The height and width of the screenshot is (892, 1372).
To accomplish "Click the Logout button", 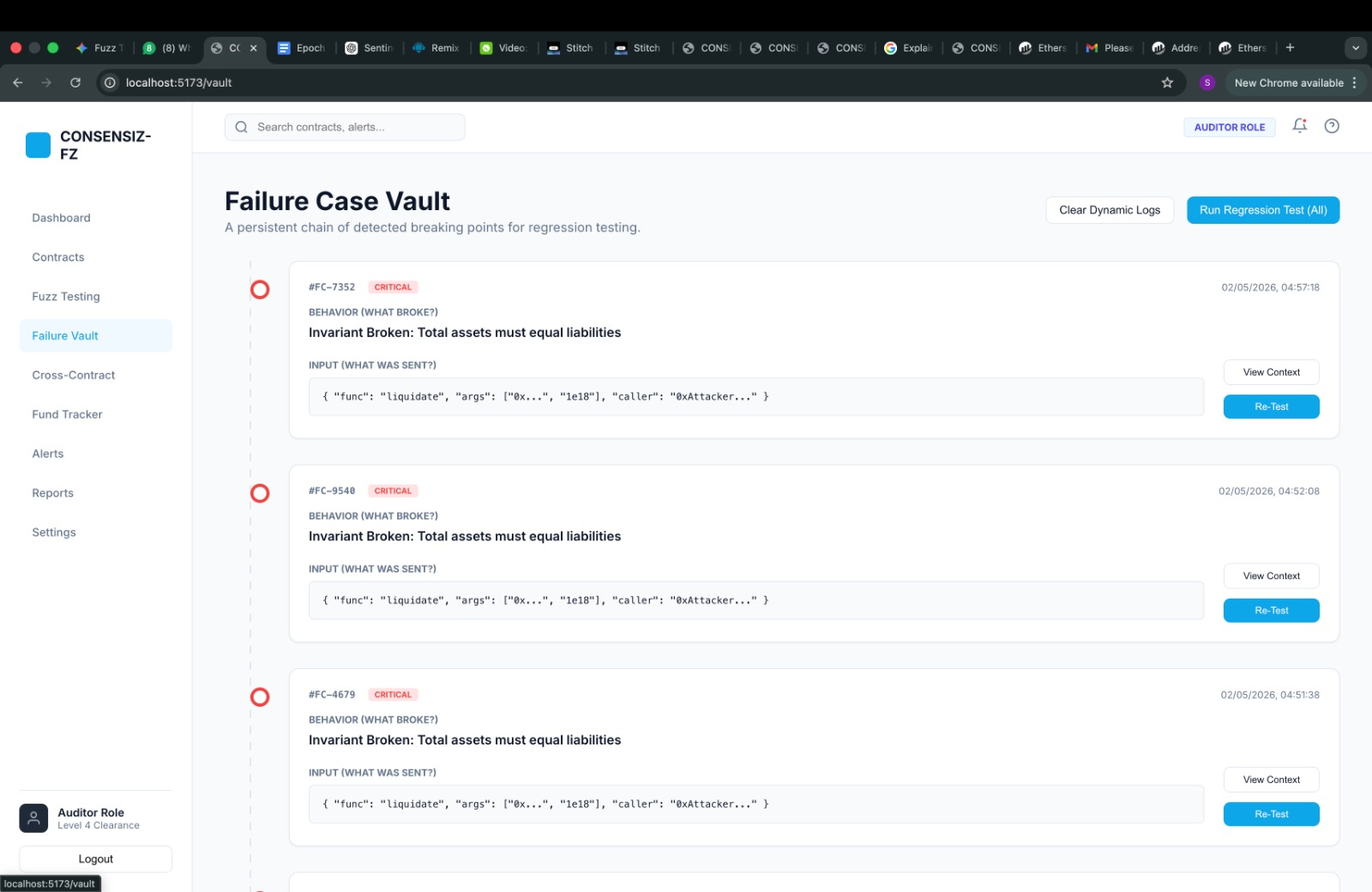I will pyautogui.click(x=95, y=859).
